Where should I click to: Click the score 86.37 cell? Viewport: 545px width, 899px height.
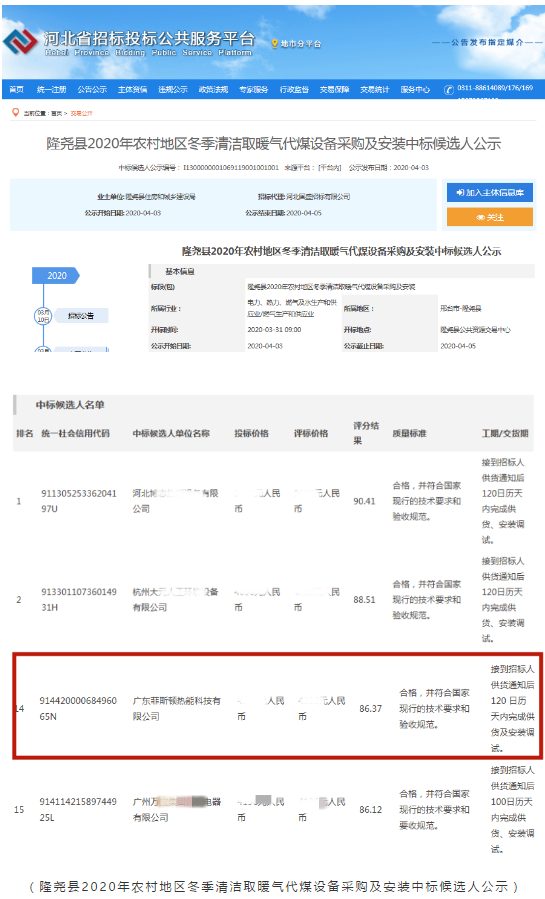coord(371,709)
